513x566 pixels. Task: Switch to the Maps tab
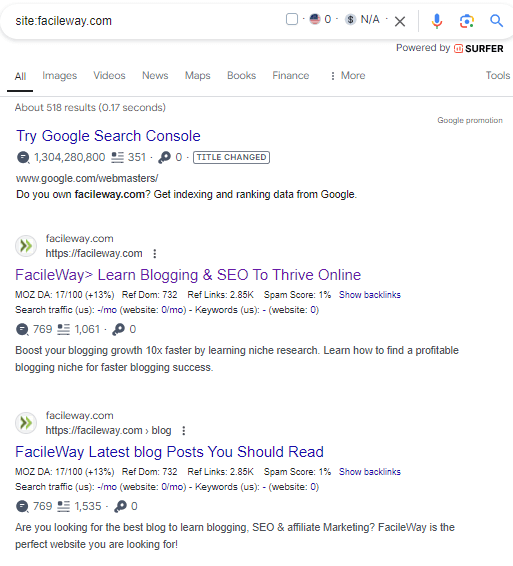point(197,75)
